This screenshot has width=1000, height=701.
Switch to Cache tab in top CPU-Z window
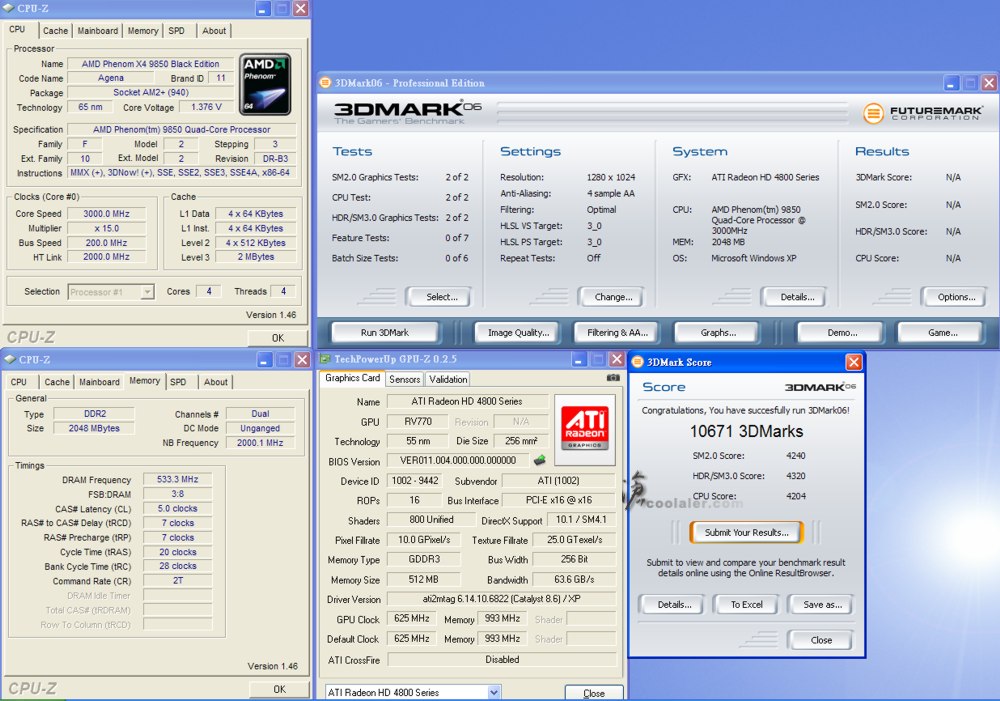(55, 31)
